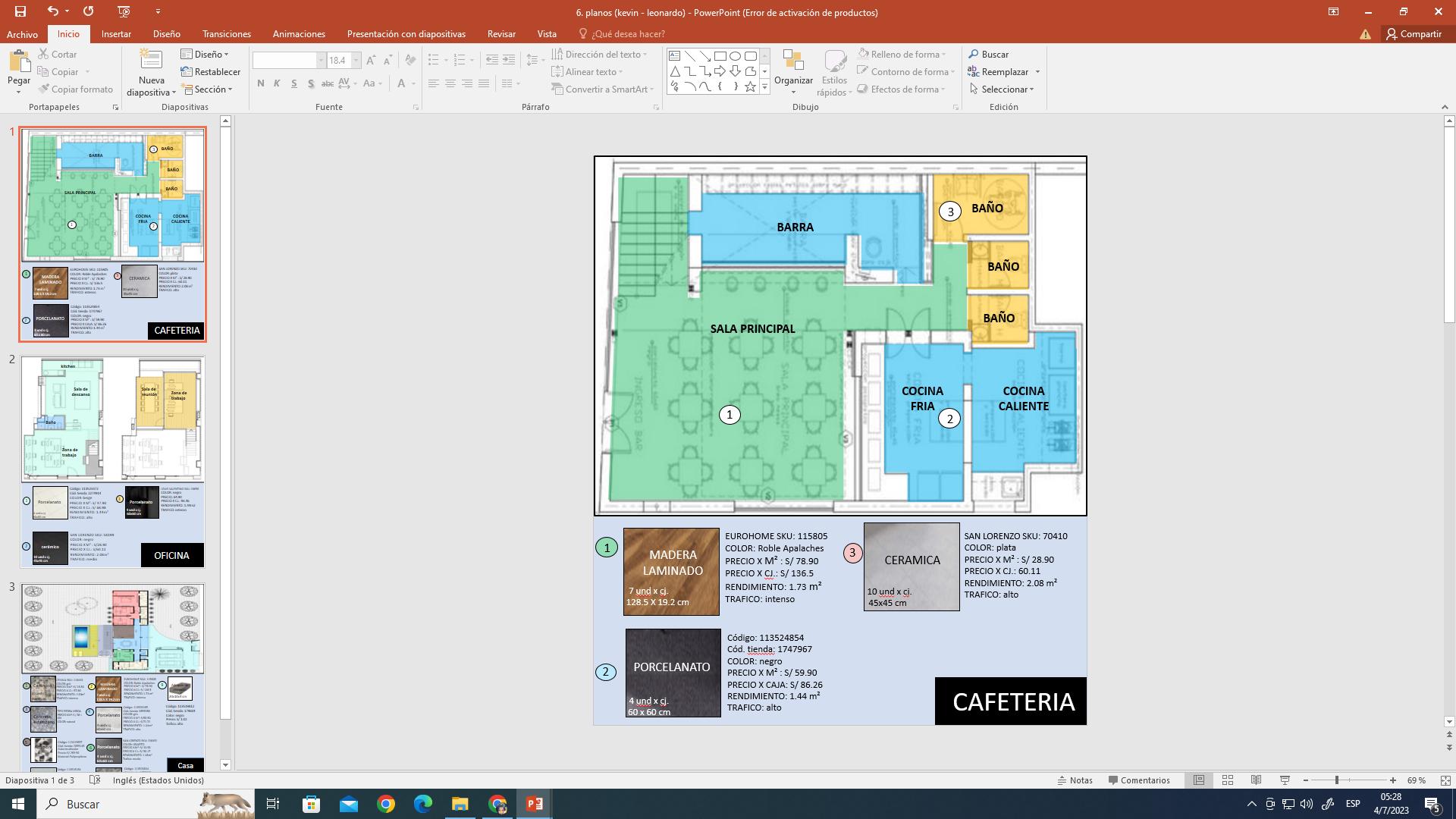The height and width of the screenshot is (819, 1456).
Task: Click the Pegar paste icon
Action: pyautogui.click(x=18, y=61)
